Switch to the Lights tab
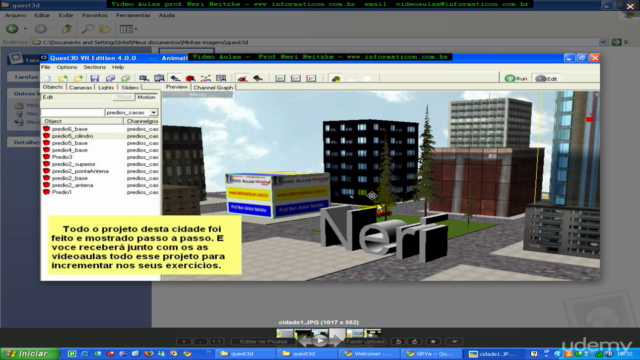 coord(106,87)
